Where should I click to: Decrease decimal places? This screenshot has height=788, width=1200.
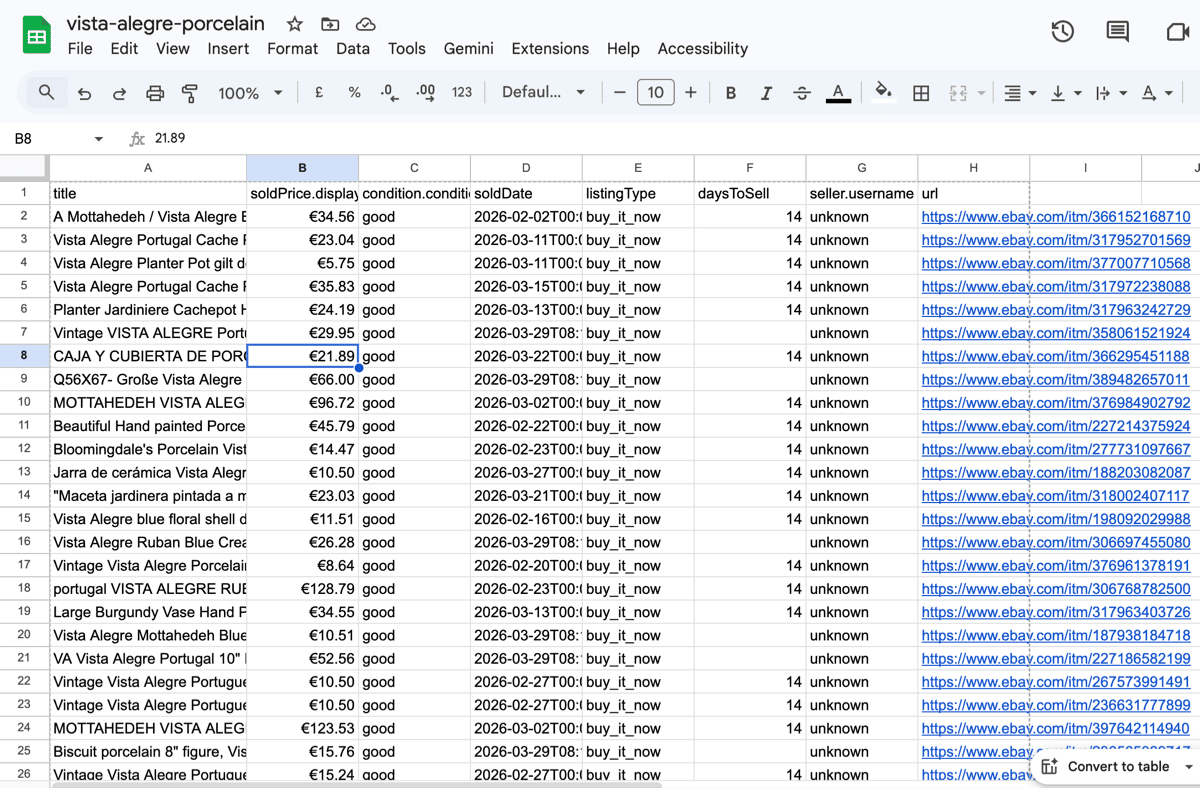pos(390,93)
